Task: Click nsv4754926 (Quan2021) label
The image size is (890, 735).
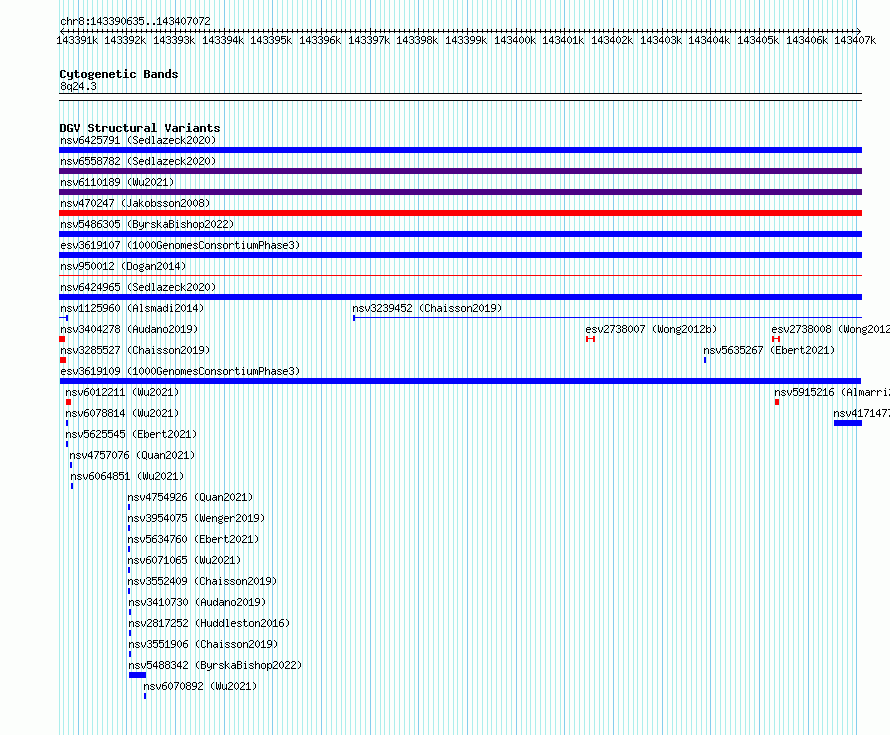Action: pyautogui.click(x=190, y=497)
